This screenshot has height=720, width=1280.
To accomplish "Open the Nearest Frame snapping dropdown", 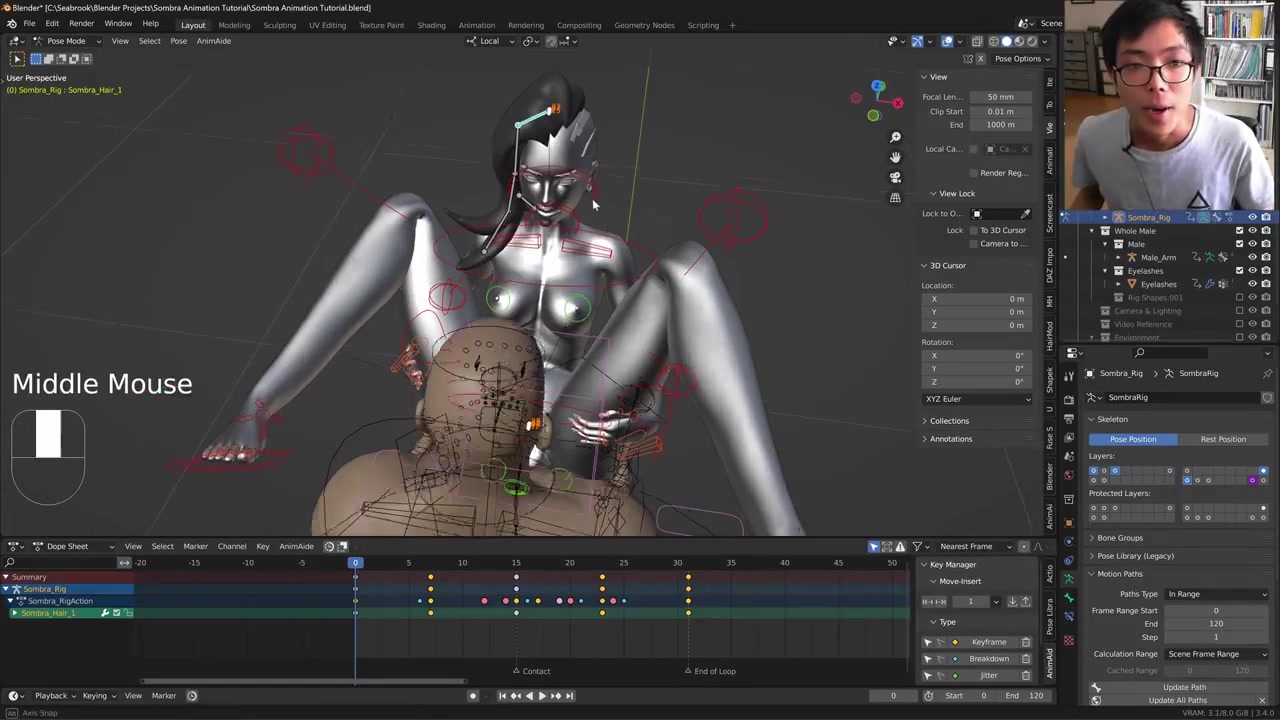I will coord(972,546).
